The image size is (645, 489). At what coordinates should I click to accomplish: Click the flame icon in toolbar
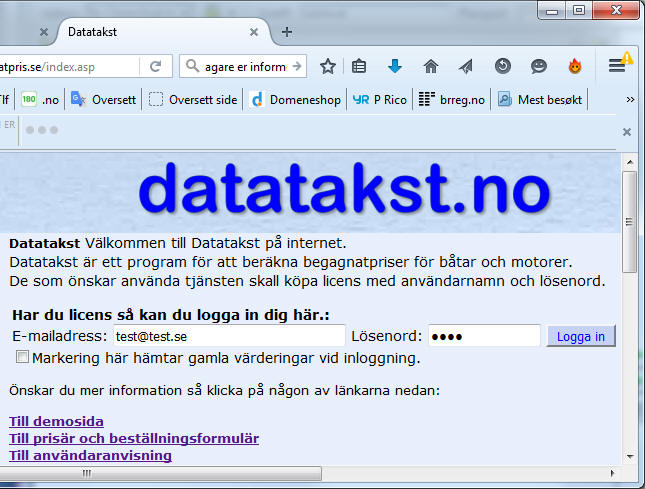pos(575,67)
